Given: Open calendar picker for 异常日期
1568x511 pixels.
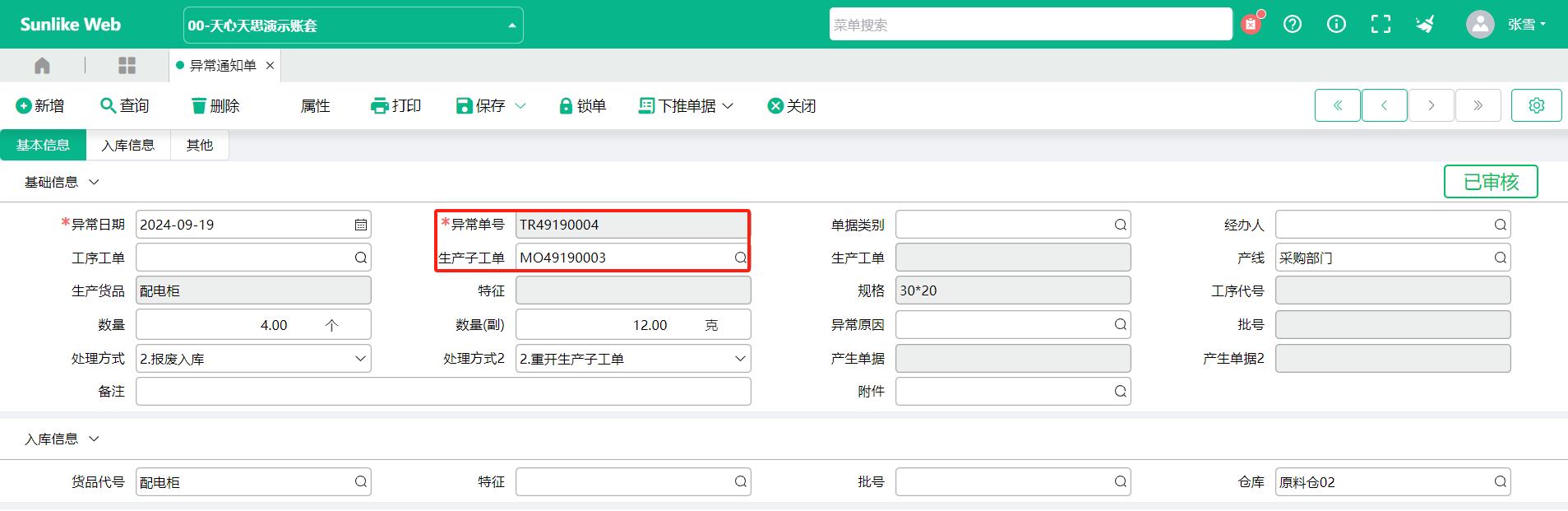Looking at the screenshot, I should click(360, 225).
